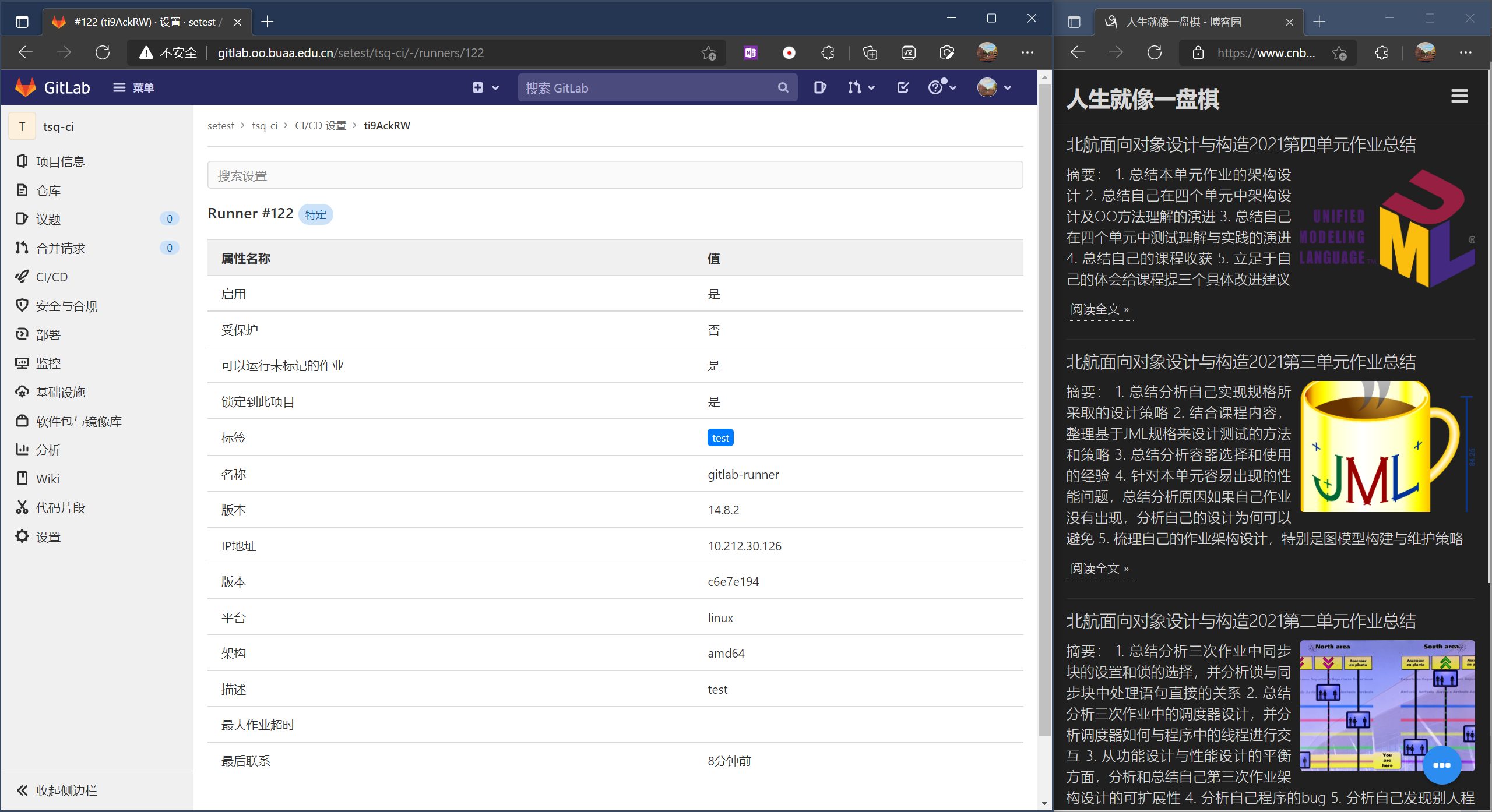The height and width of the screenshot is (812, 1492).
Task: Click the tsq-ci project title in sidebar
Action: click(58, 126)
